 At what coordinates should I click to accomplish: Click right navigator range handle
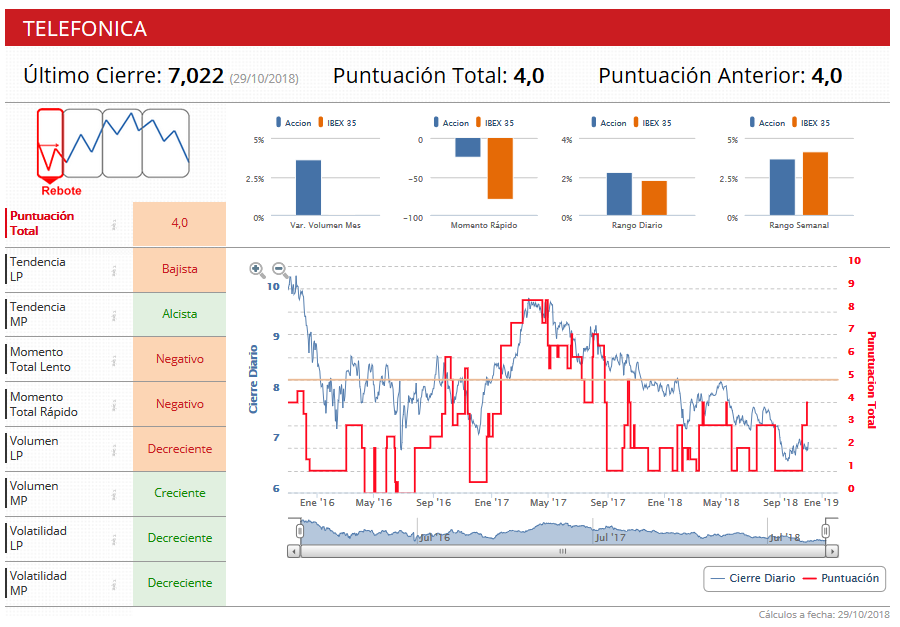[825, 531]
